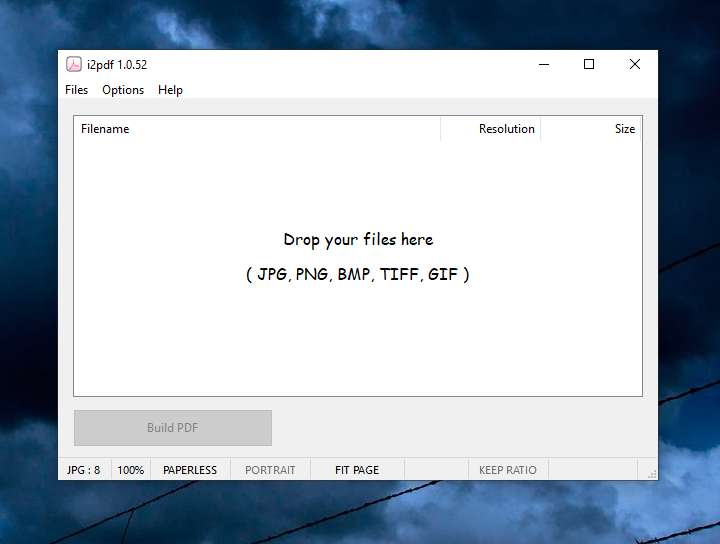Click KEEP RATIO in the status bar
This screenshot has width=720, height=544.
pyautogui.click(x=508, y=470)
